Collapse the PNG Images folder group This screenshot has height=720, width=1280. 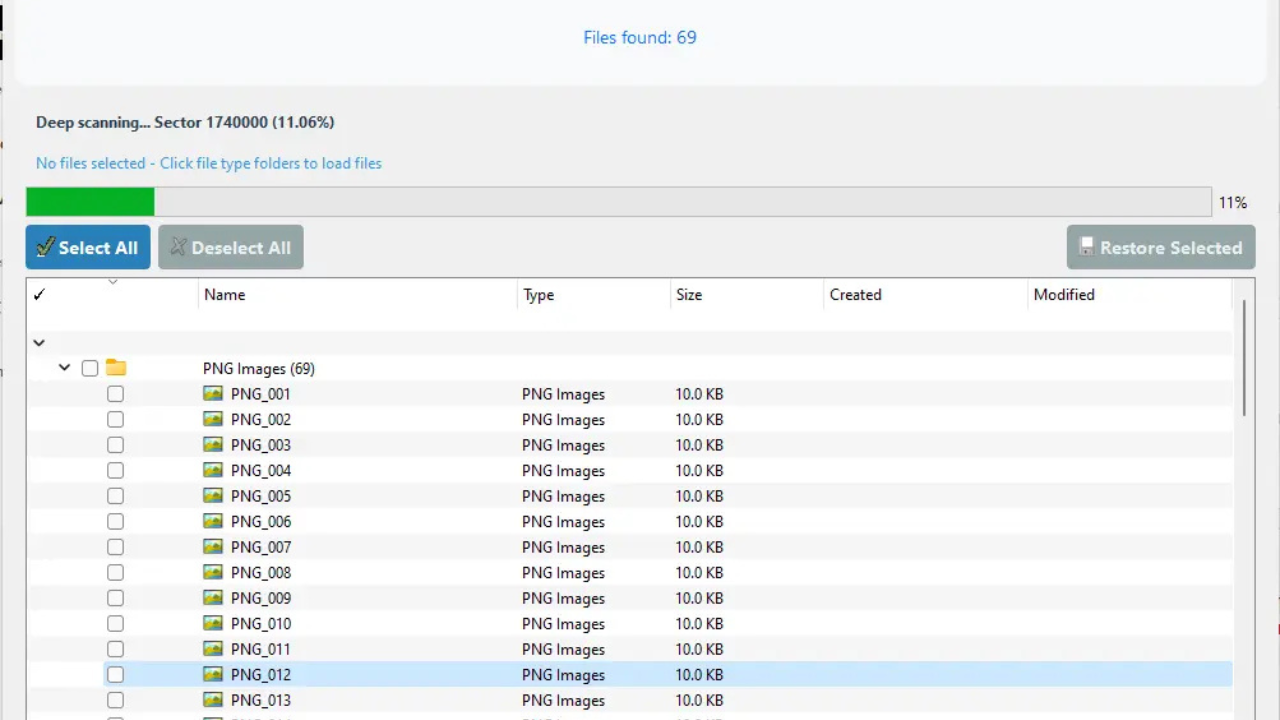(64, 368)
